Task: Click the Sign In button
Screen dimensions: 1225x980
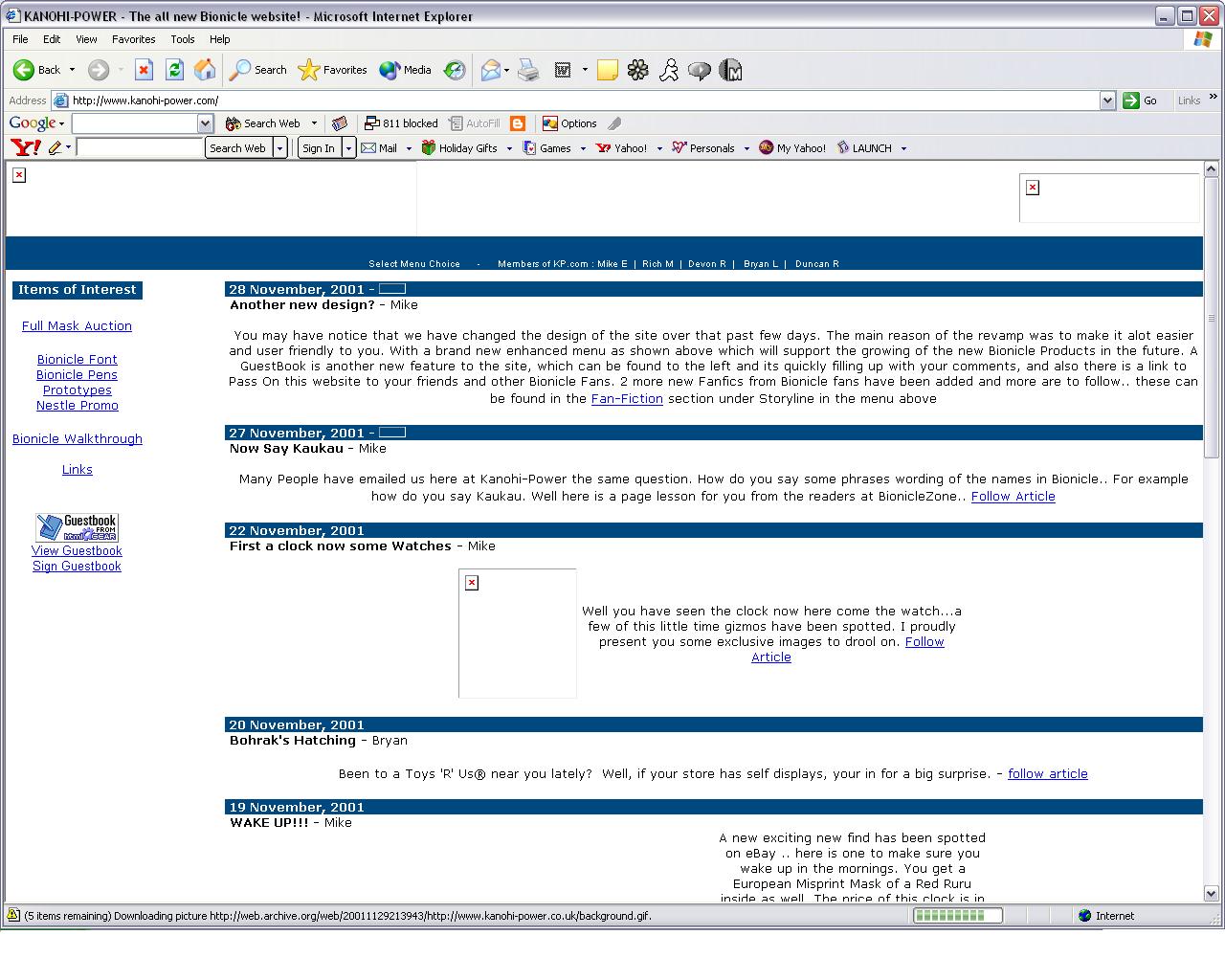Action: tap(319, 148)
